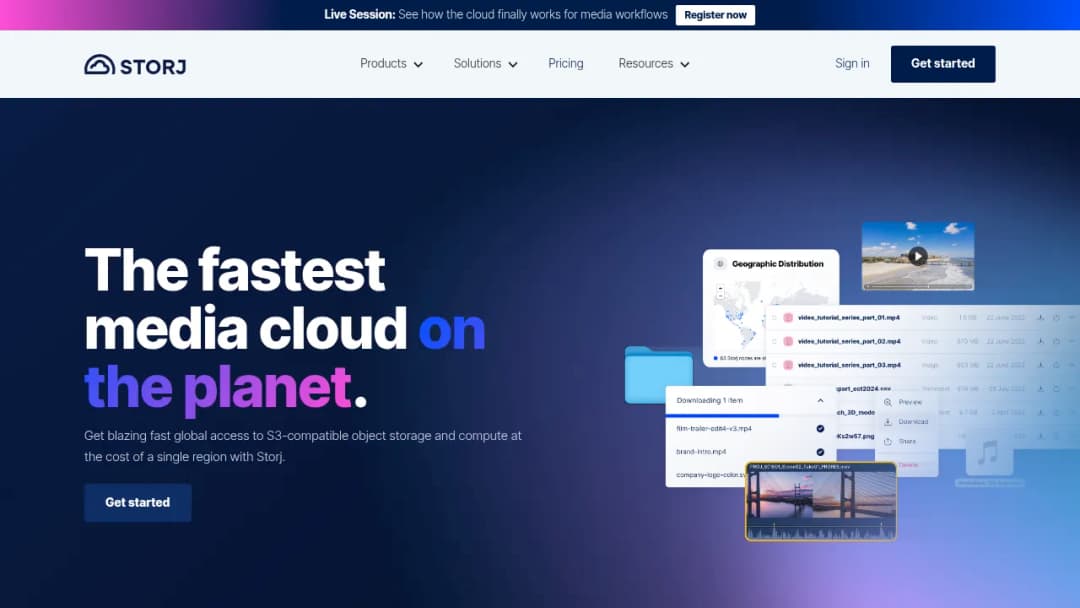This screenshot has width=1080, height=608.
Task: Click magnifier icon beside Preview
Action: coord(888,402)
